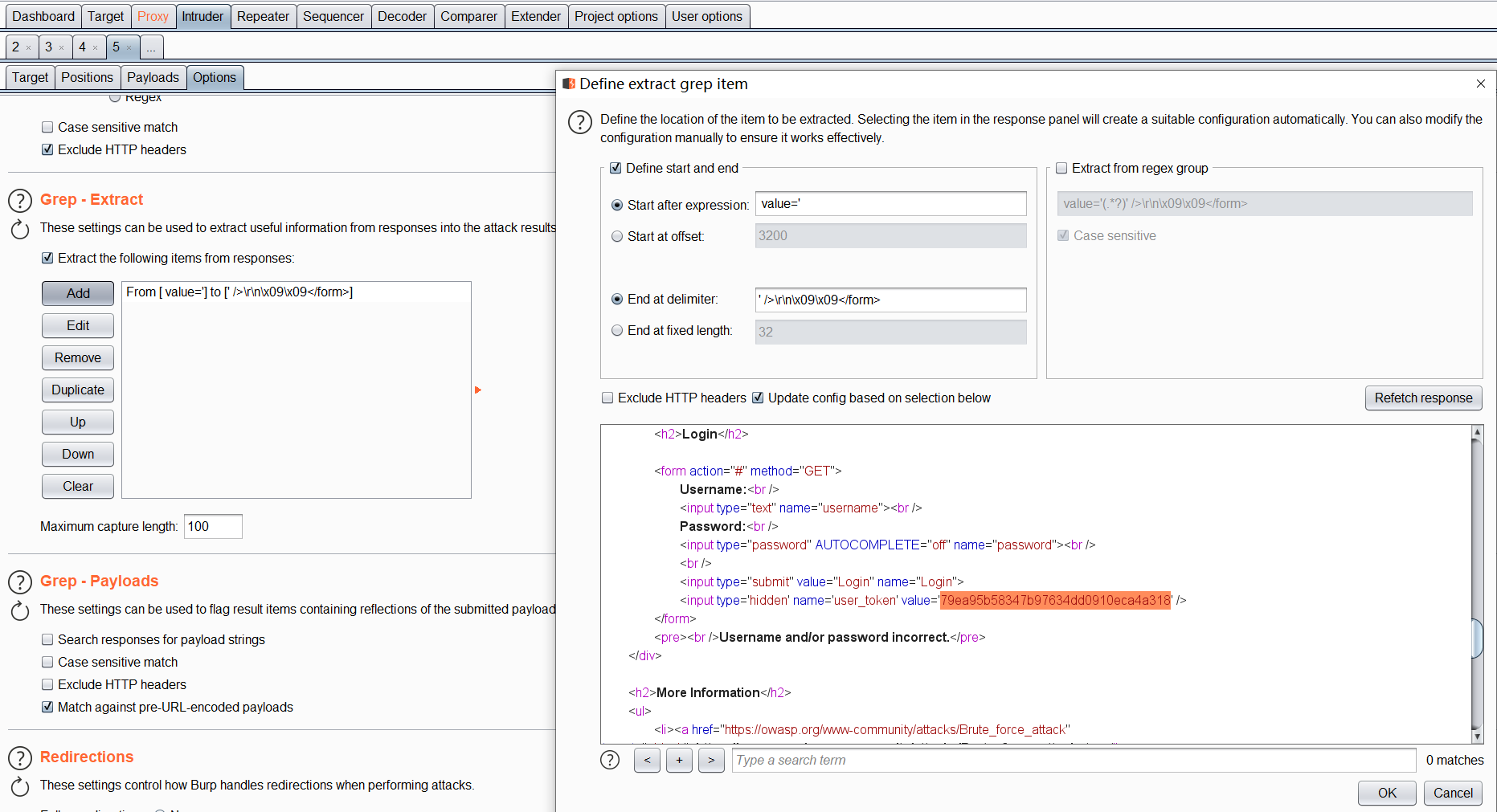Select Start after expression radio button

tap(617, 205)
